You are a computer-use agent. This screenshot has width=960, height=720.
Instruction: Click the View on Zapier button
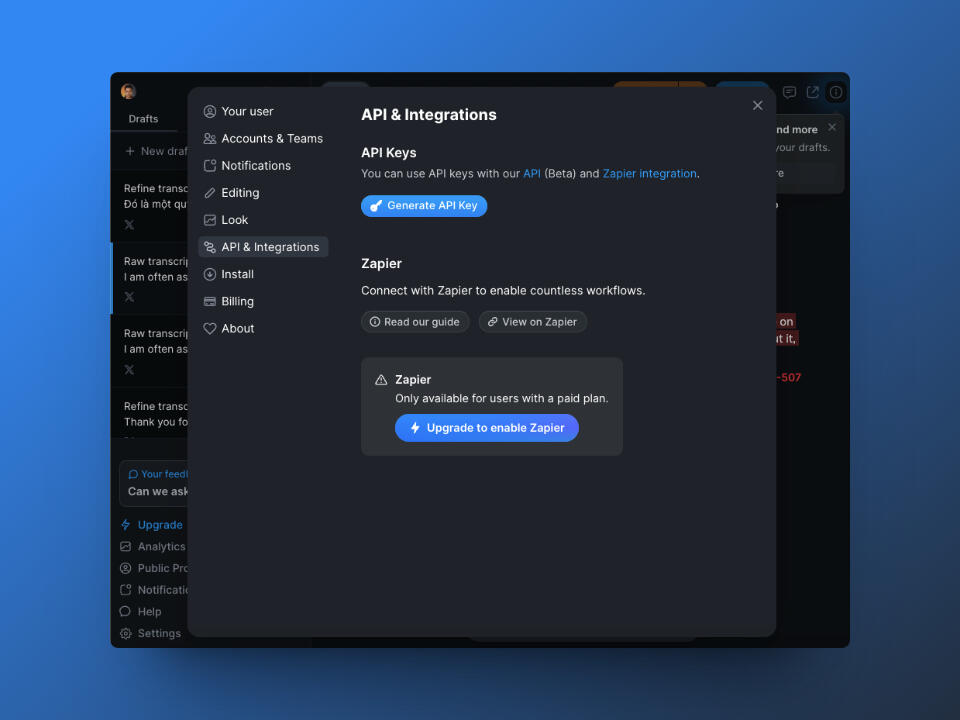532,322
